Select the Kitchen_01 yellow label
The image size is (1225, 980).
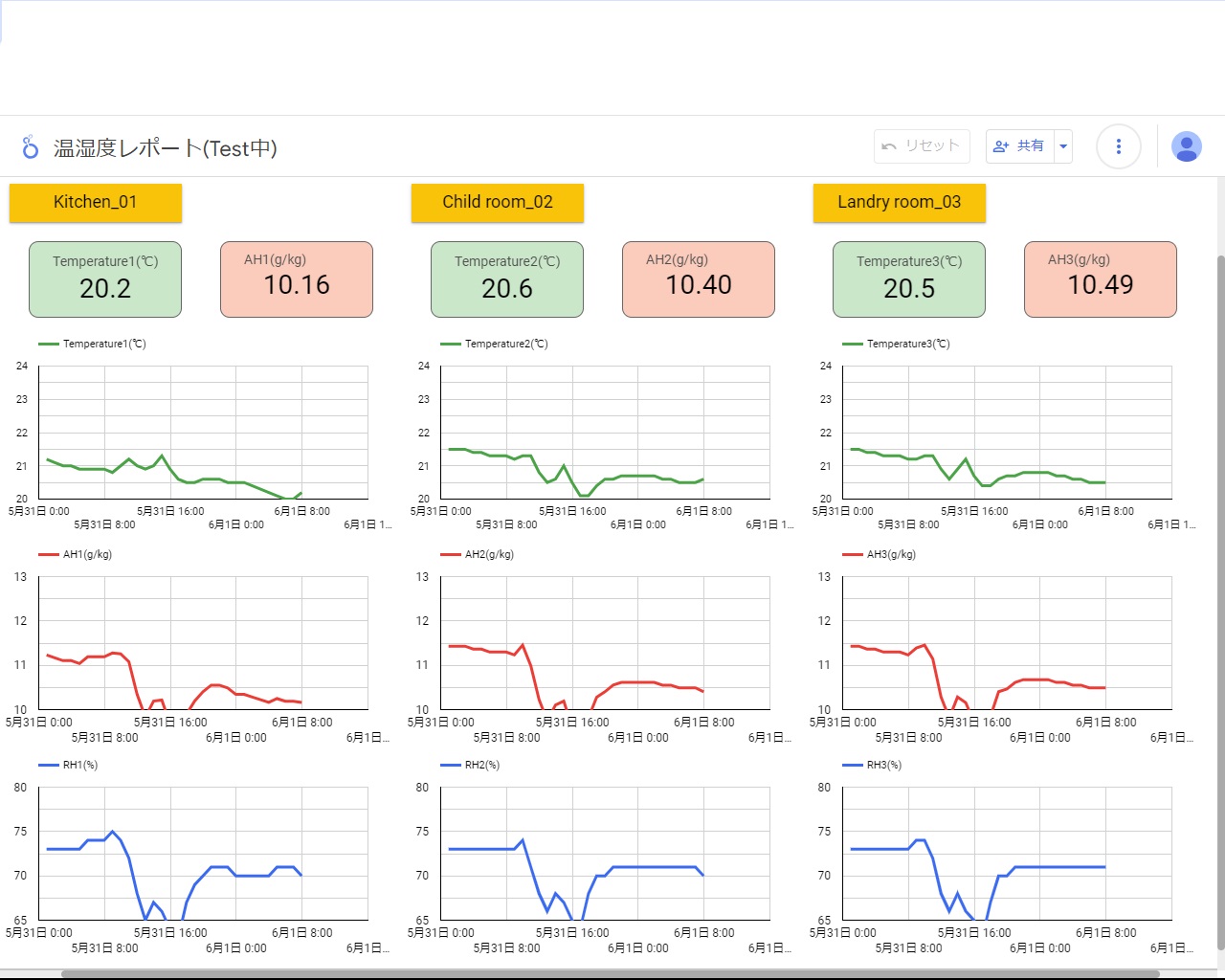coord(96,203)
